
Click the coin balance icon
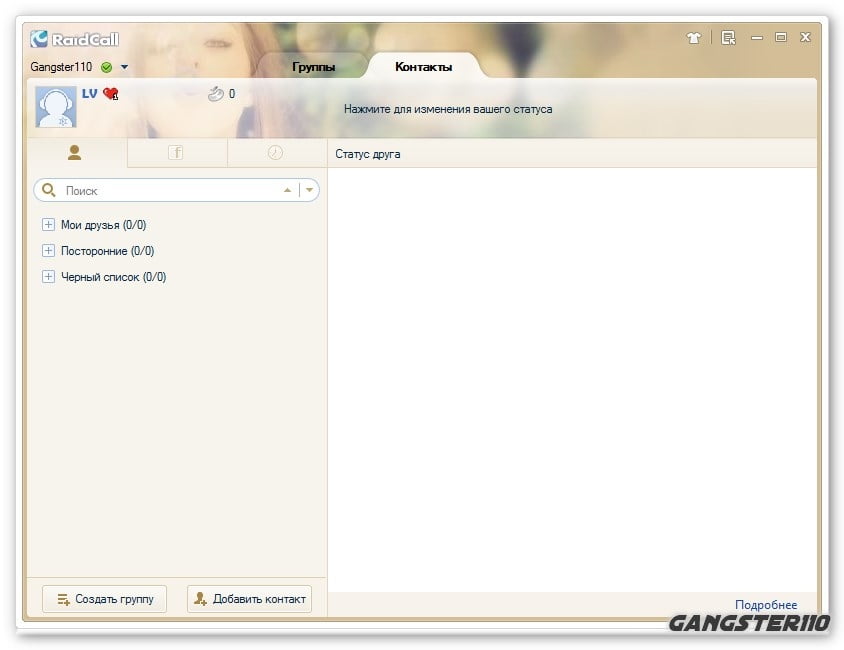tap(216, 94)
